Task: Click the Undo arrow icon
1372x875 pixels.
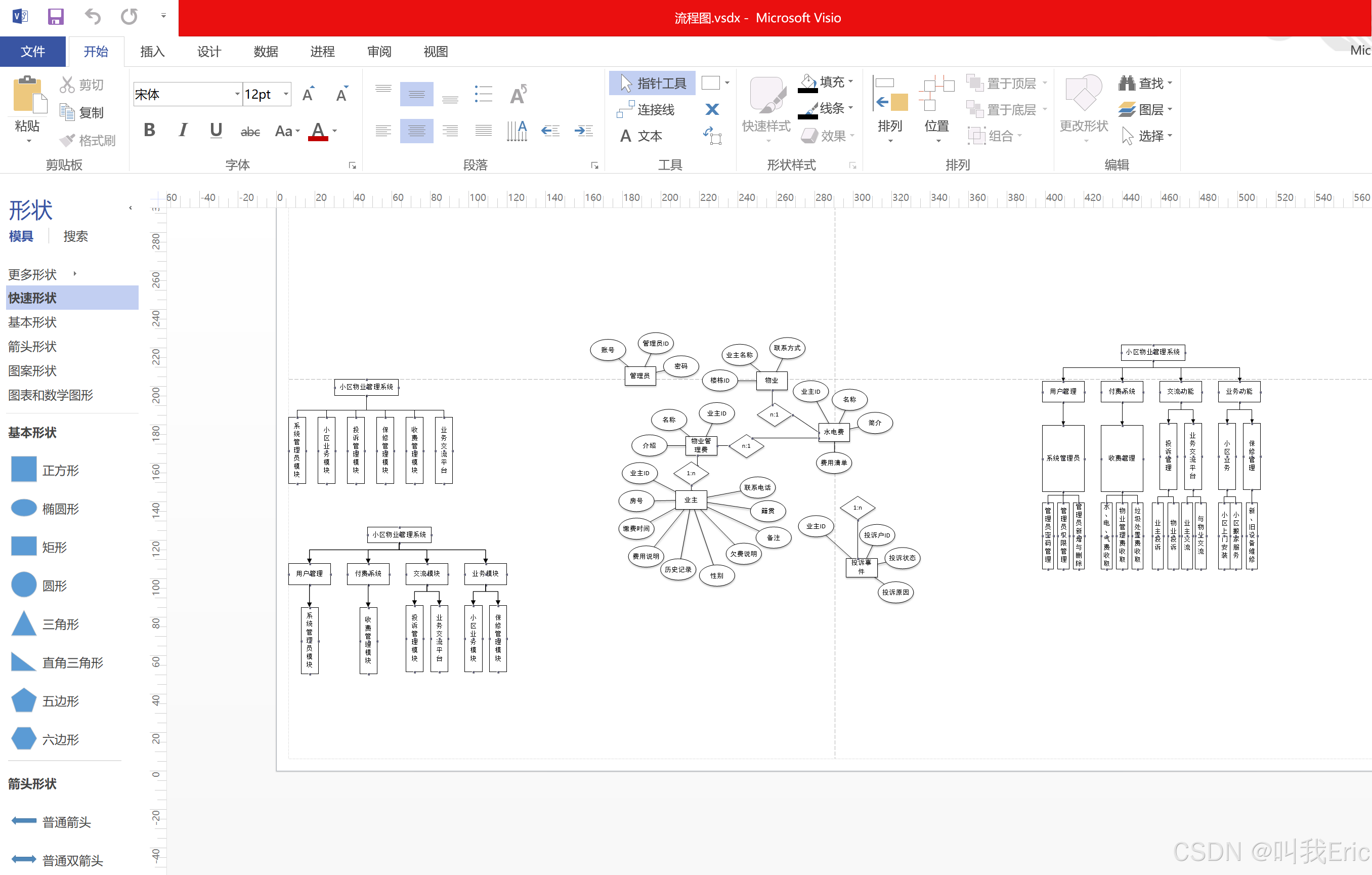Action: tap(92, 16)
